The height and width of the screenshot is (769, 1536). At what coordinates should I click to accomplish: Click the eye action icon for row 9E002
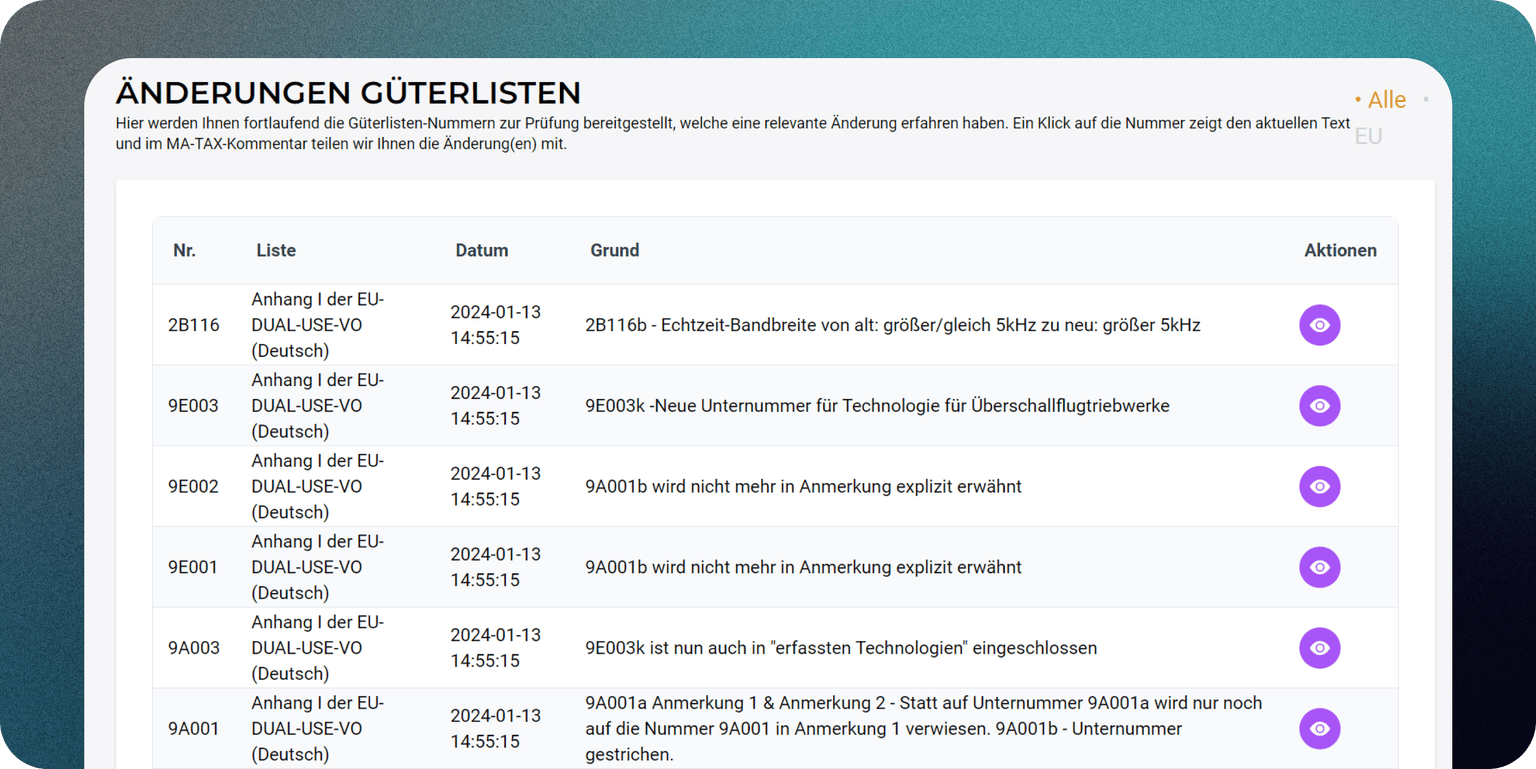pyautogui.click(x=1319, y=486)
